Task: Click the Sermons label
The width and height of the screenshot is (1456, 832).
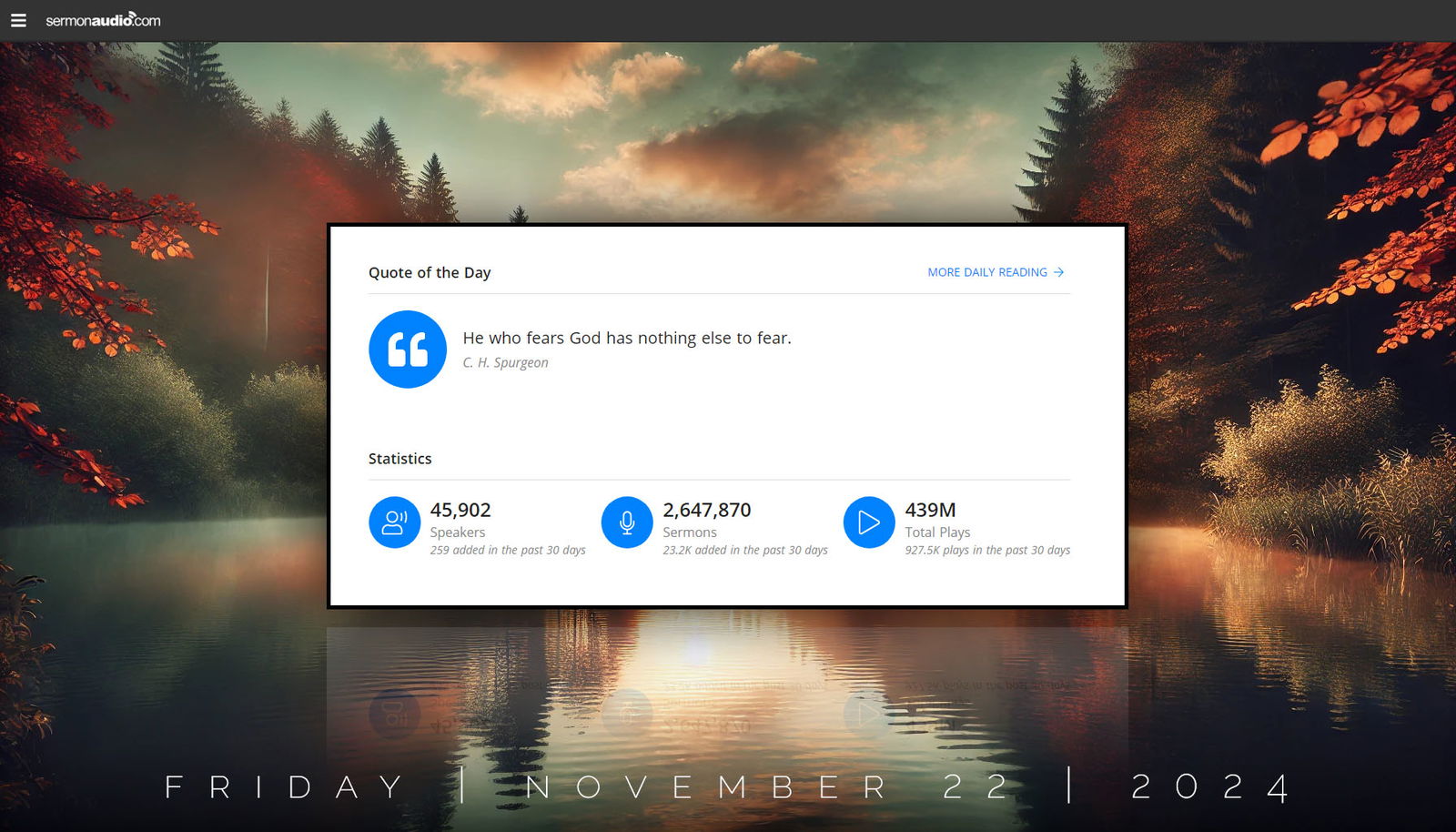Action: click(690, 533)
